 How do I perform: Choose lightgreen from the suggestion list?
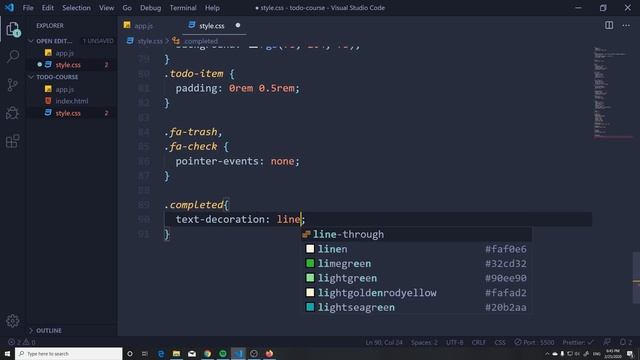[416, 278]
